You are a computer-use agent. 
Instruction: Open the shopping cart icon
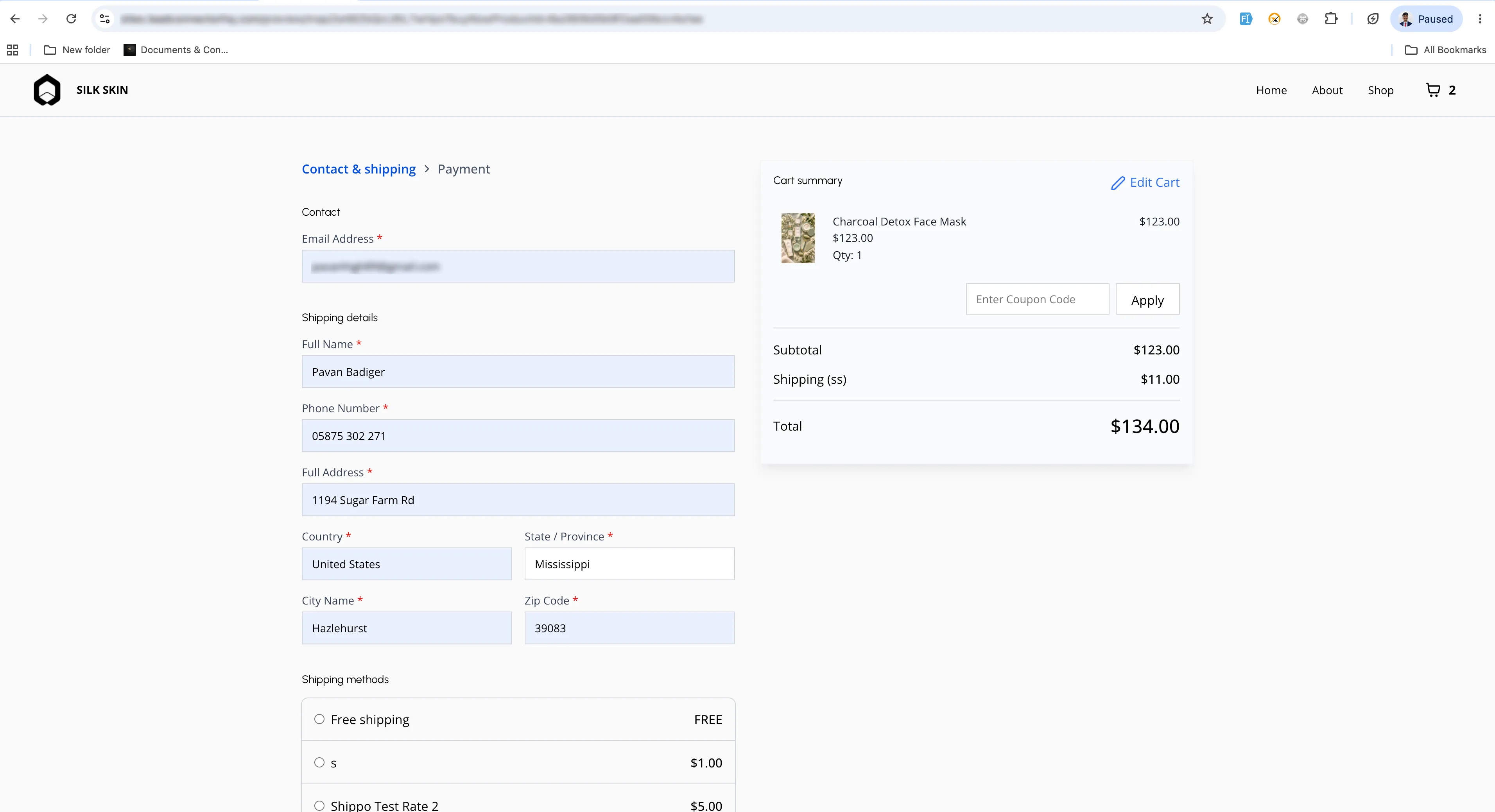[1433, 90]
